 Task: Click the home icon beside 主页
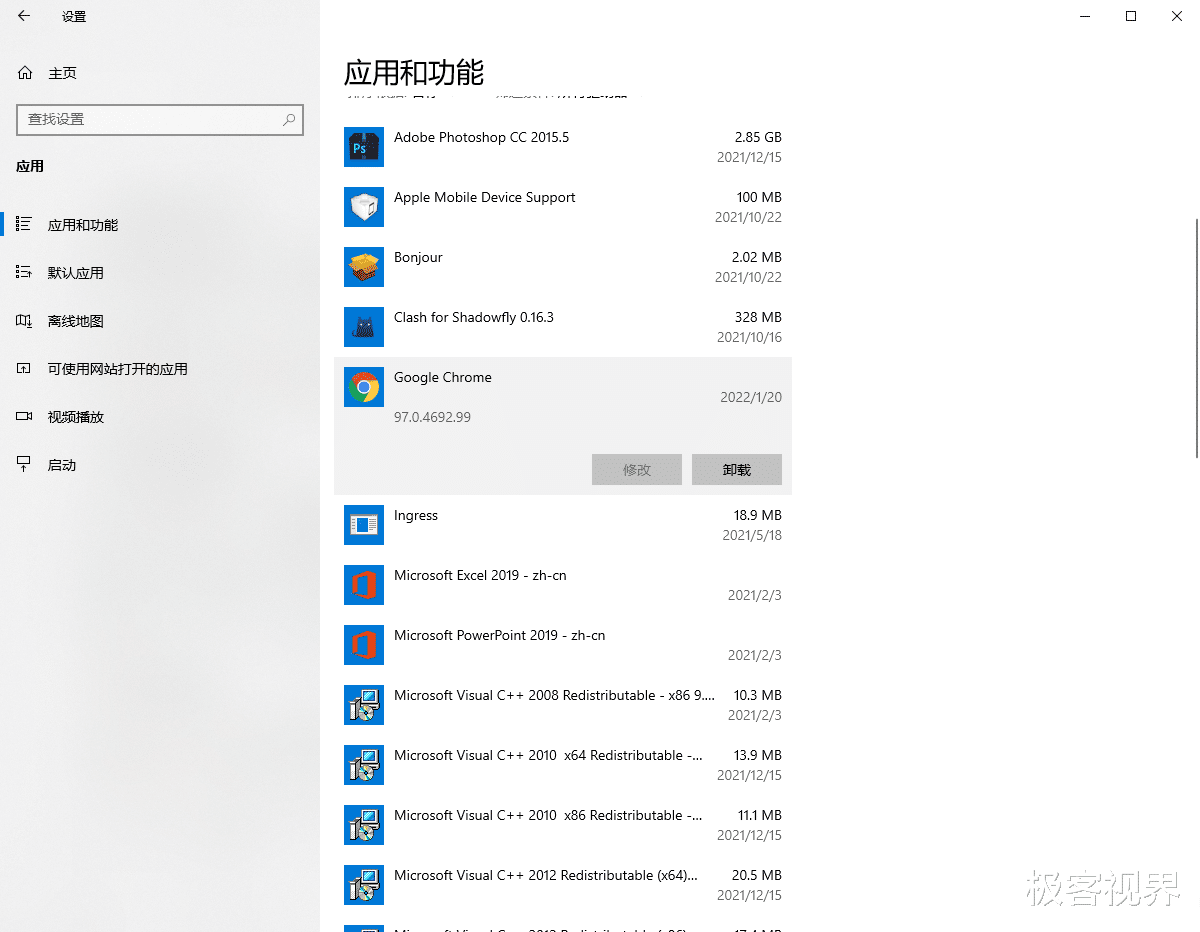tap(25, 73)
